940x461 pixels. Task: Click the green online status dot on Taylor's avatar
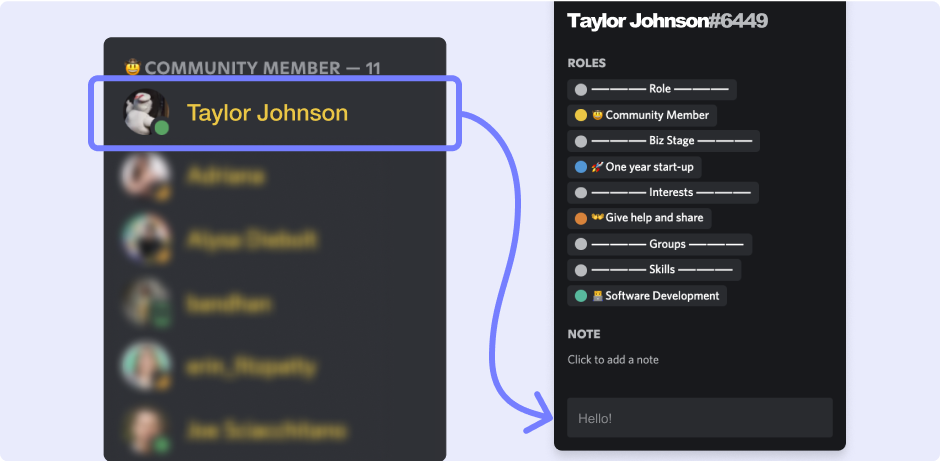[x=160, y=128]
